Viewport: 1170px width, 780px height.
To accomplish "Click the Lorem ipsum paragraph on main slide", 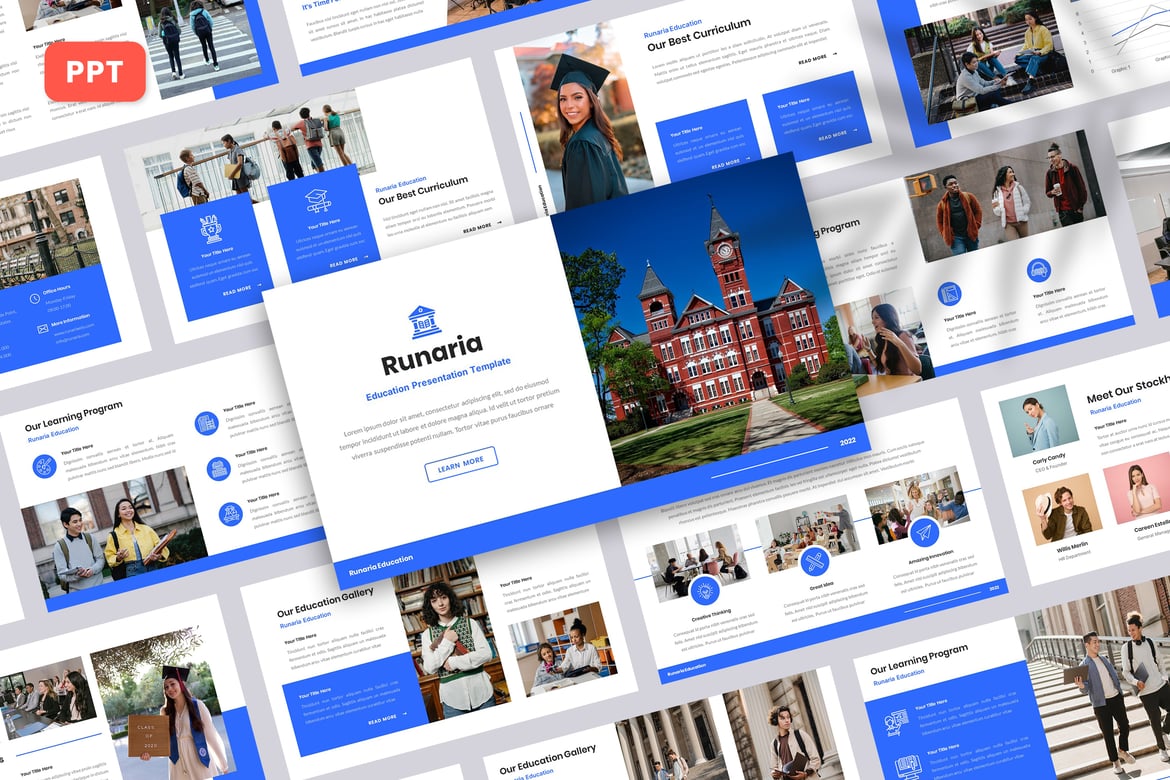I will (x=451, y=418).
